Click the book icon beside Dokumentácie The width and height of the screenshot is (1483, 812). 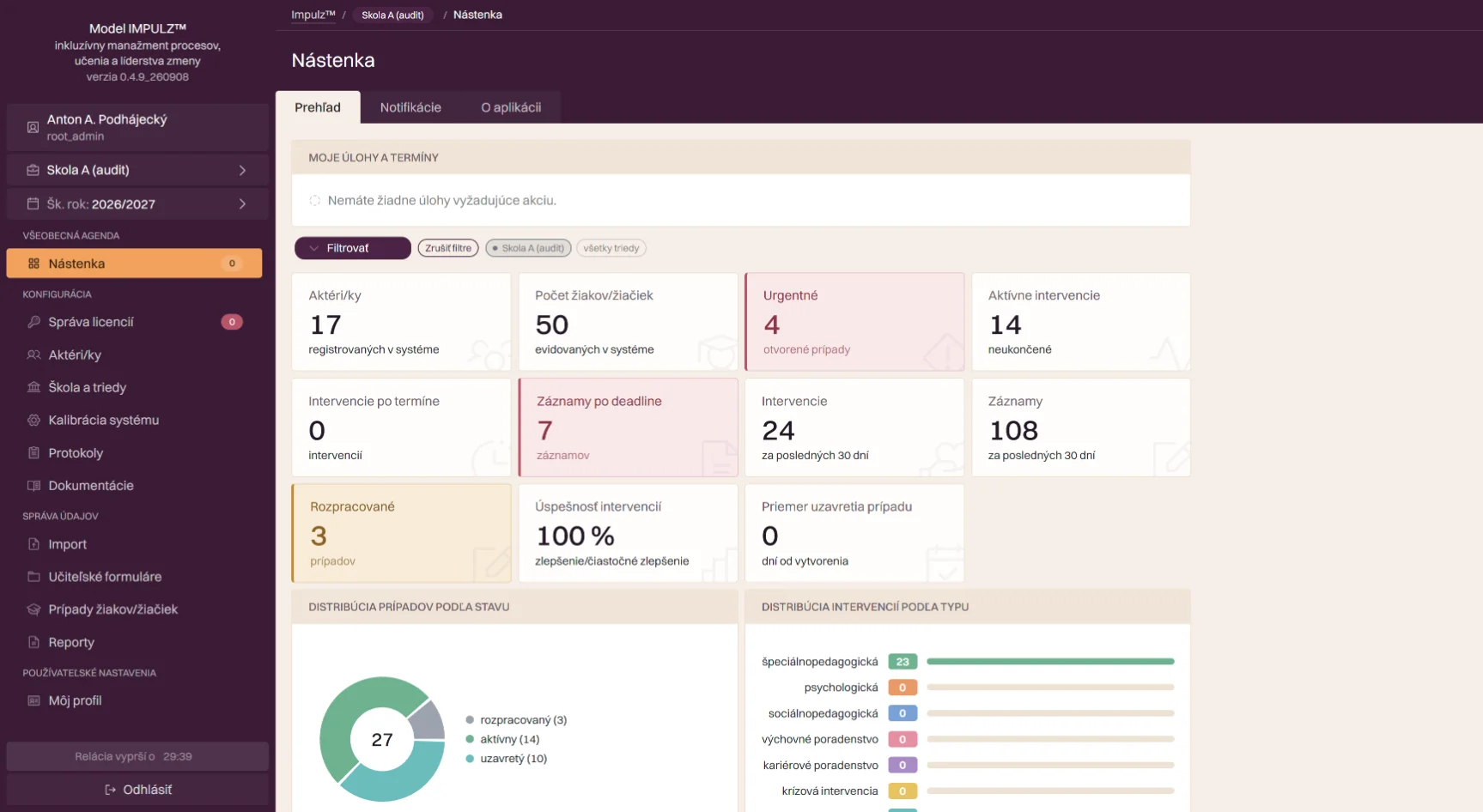33,485
